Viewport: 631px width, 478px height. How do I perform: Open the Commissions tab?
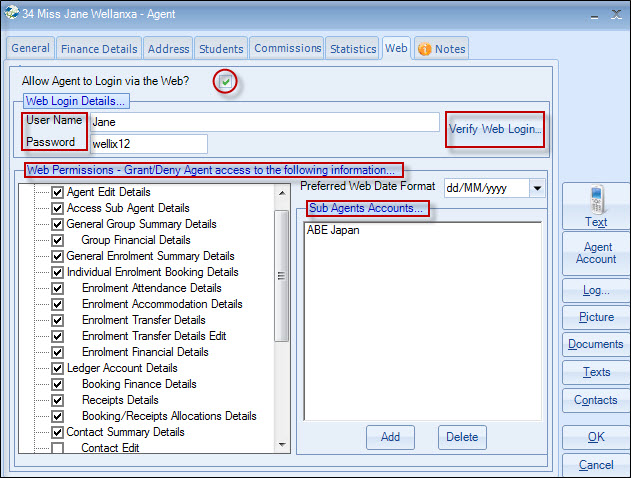click(x=287, y=48)
